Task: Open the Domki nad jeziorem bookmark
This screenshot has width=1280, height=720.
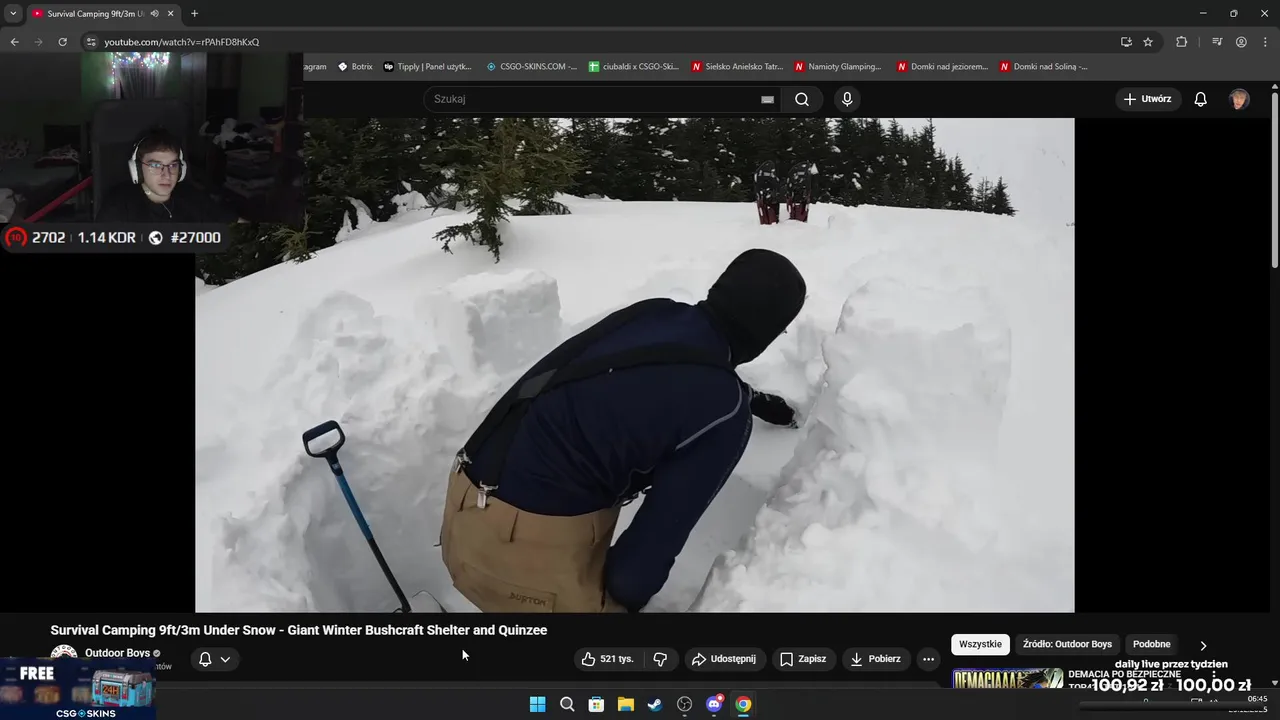Action: pos(942,67)
